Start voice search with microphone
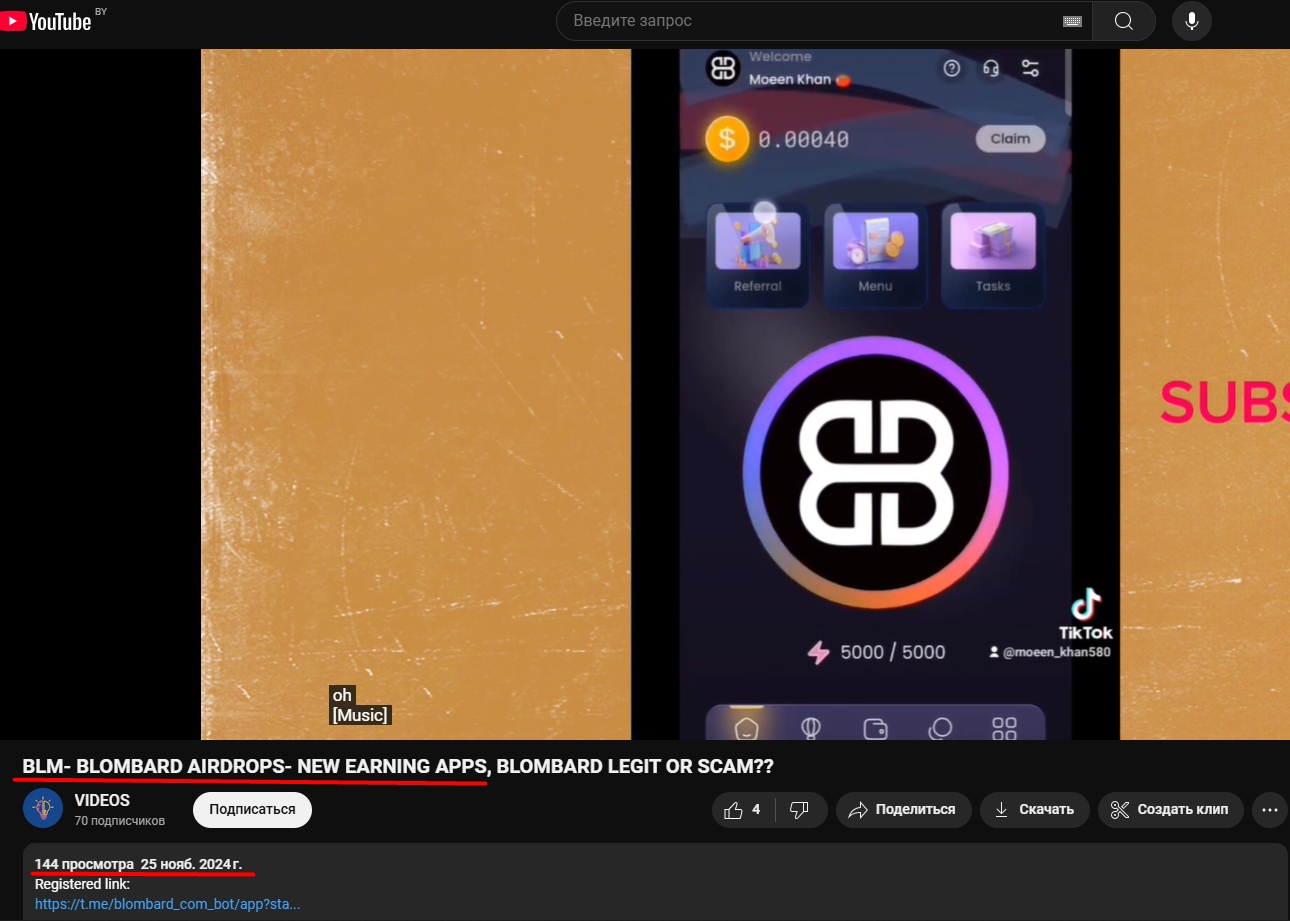1290x921 pixels. point(1192,21)
